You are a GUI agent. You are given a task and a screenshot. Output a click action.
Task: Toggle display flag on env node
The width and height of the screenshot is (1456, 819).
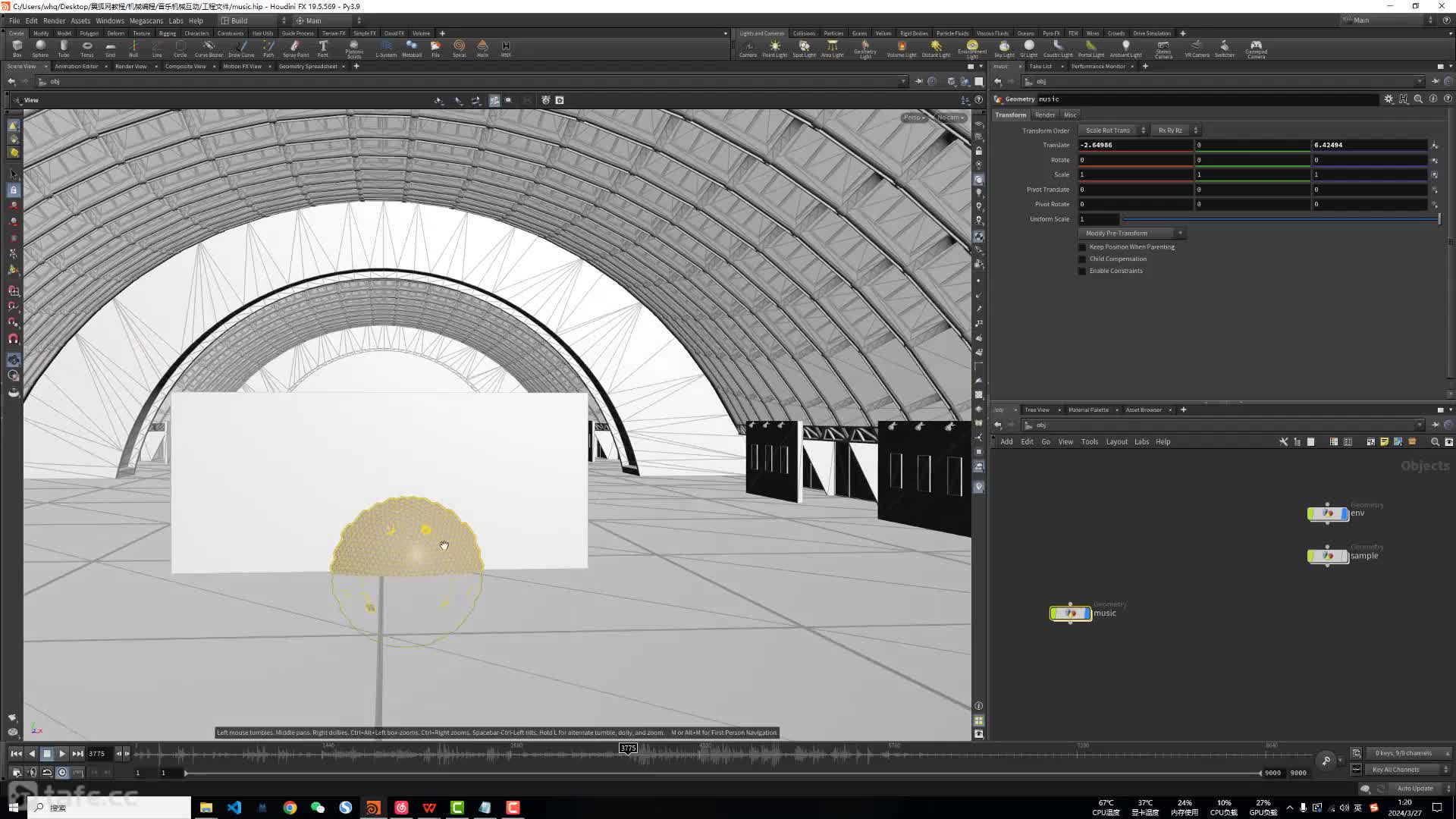1345,513
